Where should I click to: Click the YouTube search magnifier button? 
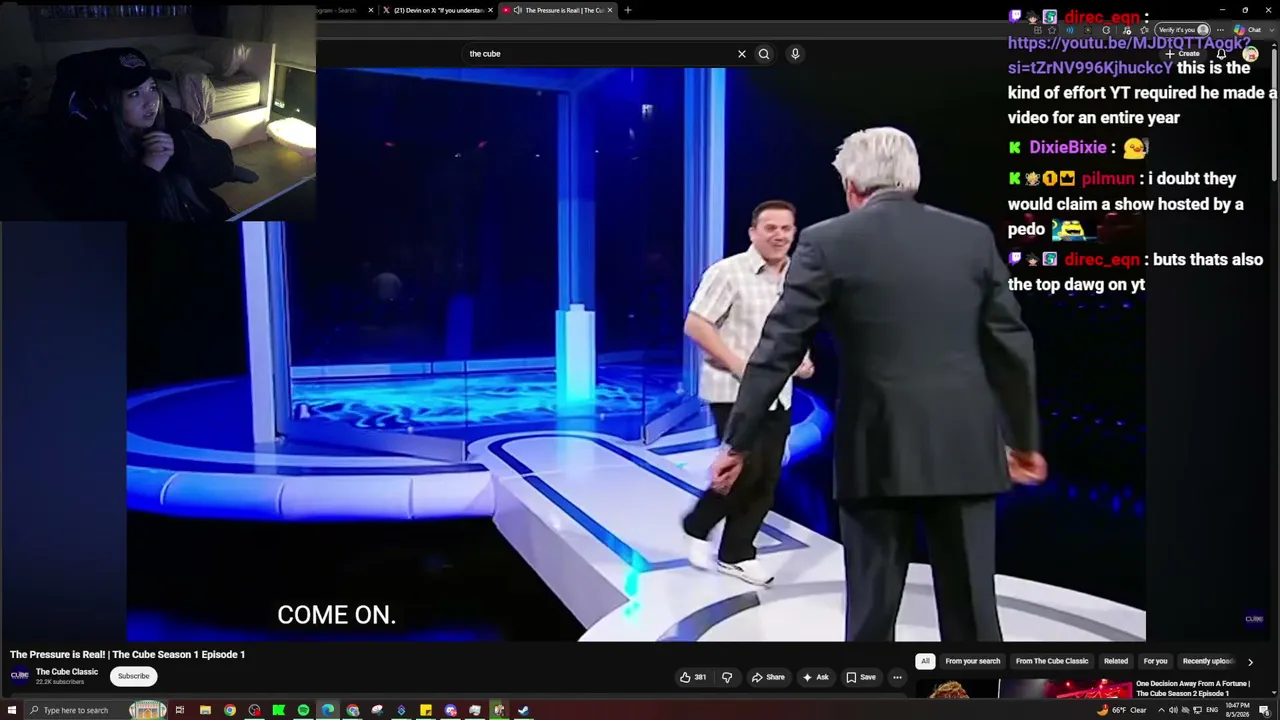[x=764, y=54]
